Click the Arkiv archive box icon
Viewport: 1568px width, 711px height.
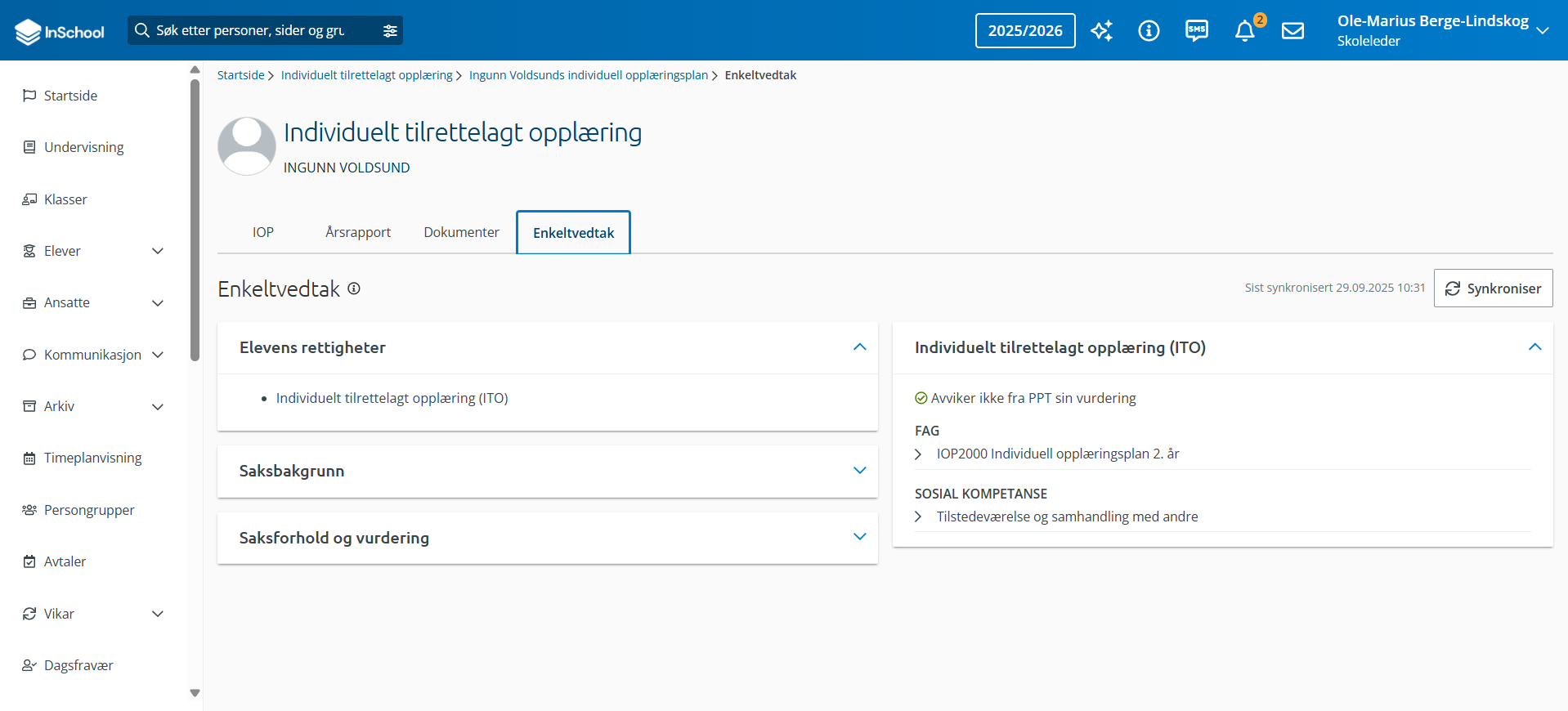(x=29, y=406)
